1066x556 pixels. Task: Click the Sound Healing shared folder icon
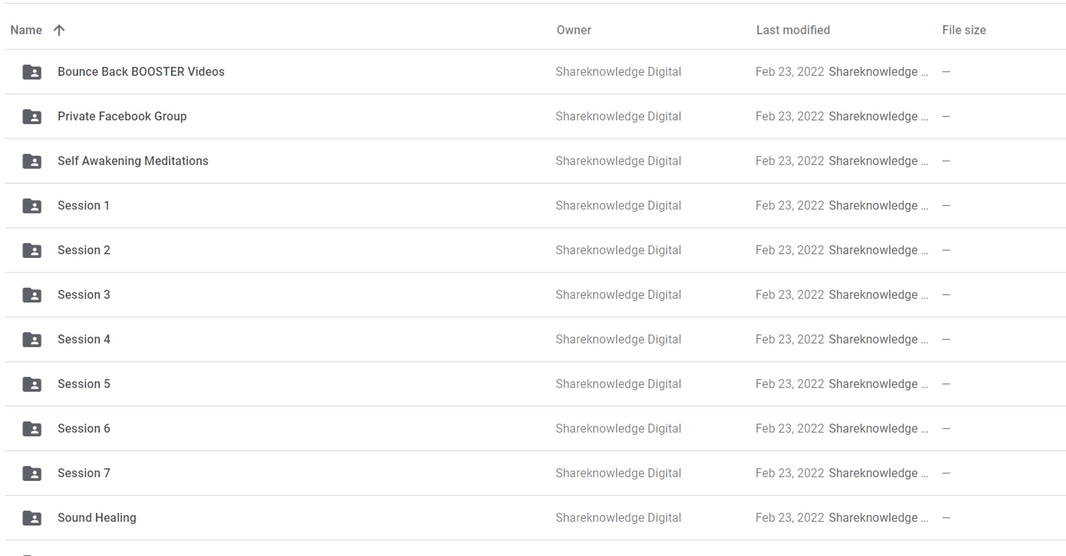[x=32, y=518]
